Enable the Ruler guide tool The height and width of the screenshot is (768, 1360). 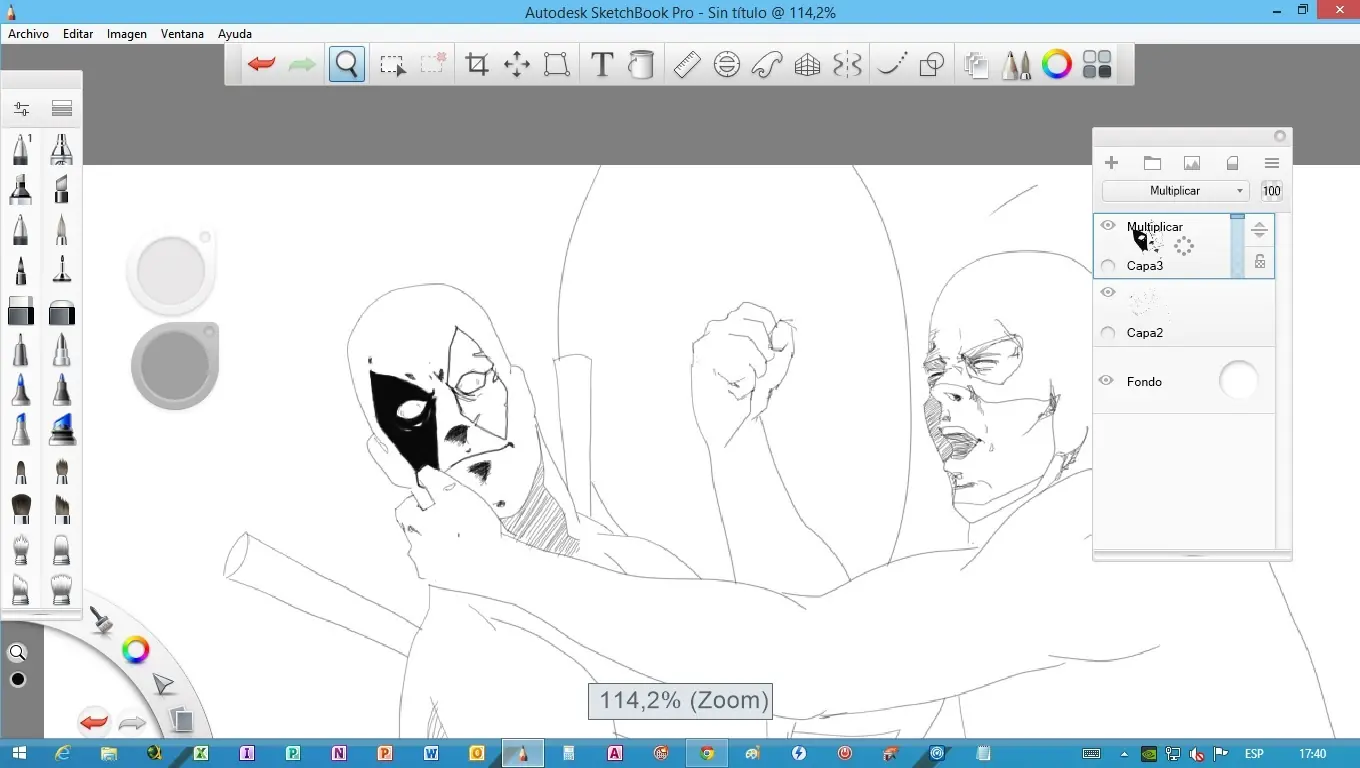click(686, 65)
